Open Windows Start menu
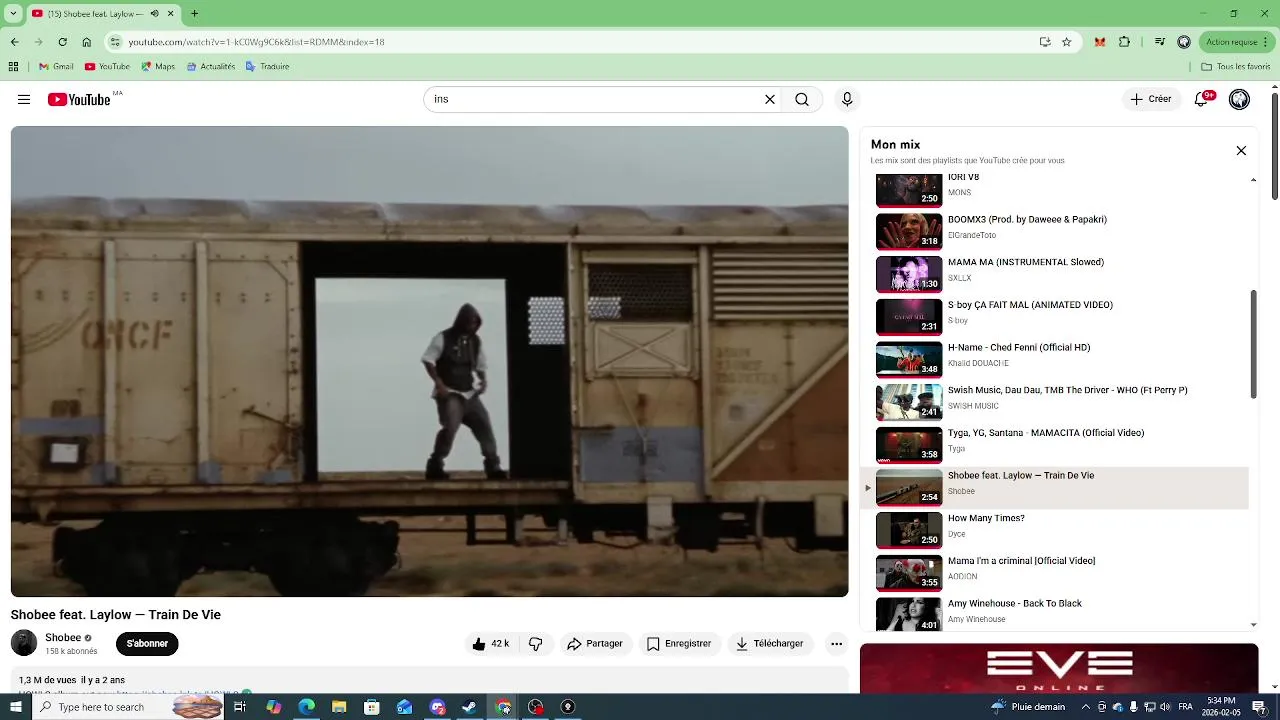This screenshot has height=720, width=1280. (15, 707)
